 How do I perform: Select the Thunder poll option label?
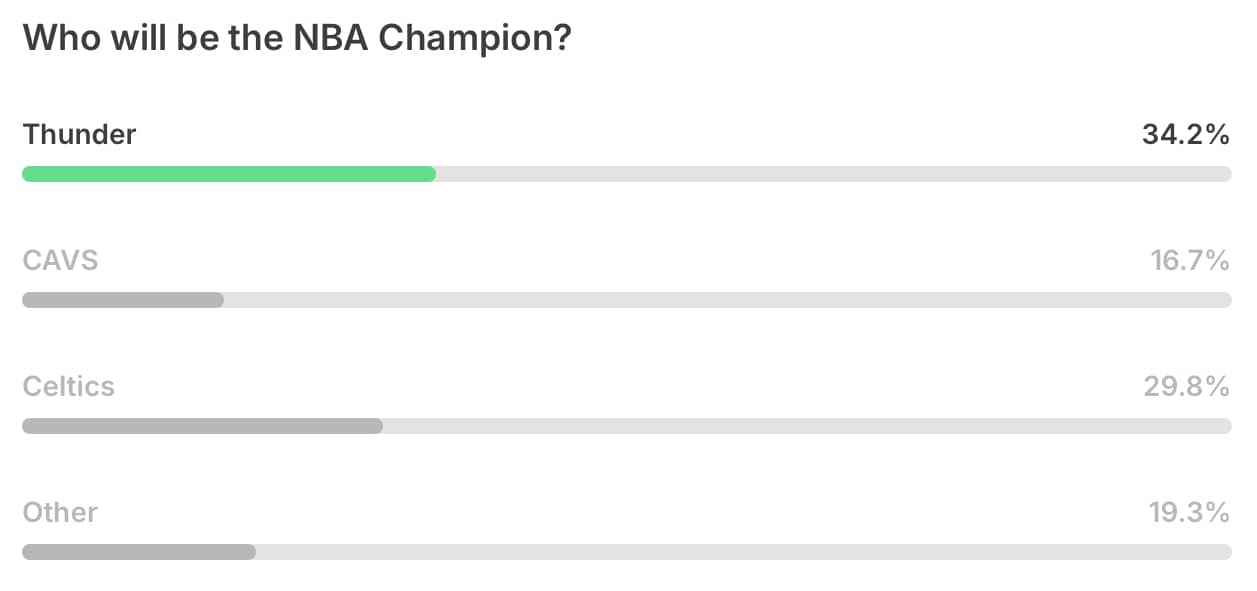tap(79, 134)
